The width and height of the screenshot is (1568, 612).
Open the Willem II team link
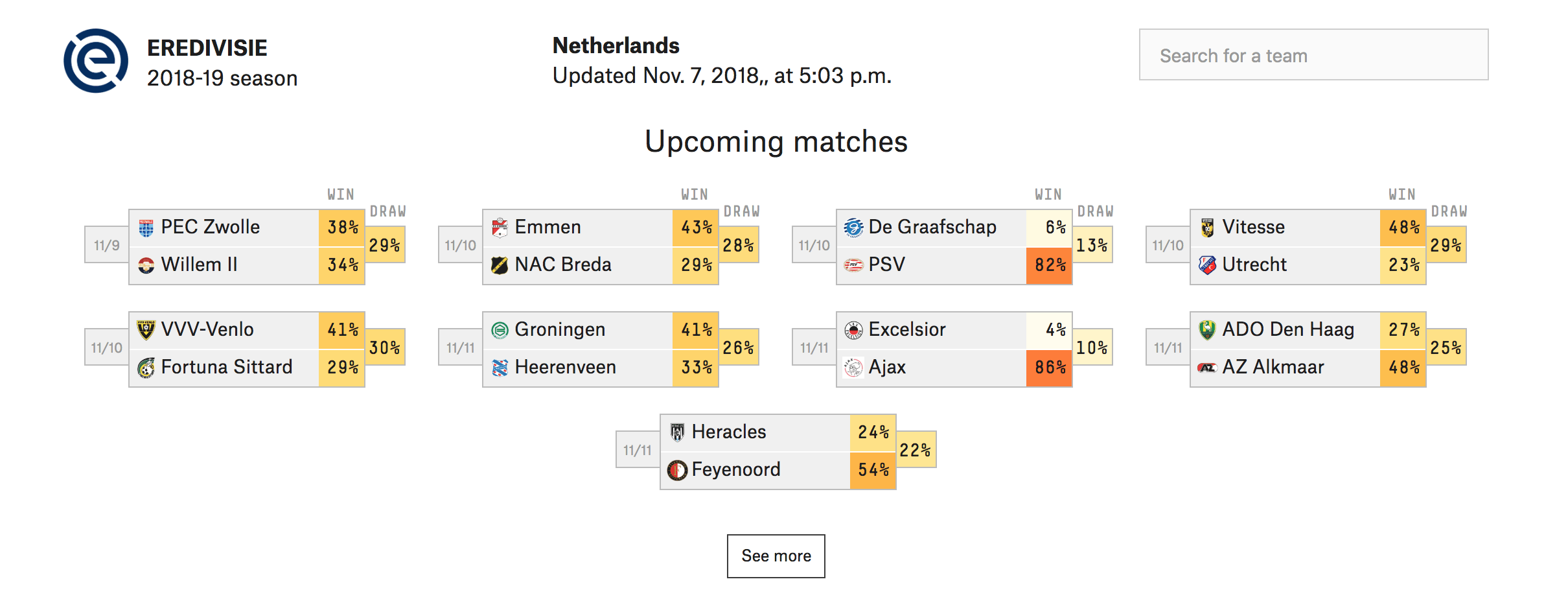tap(199, 265)
